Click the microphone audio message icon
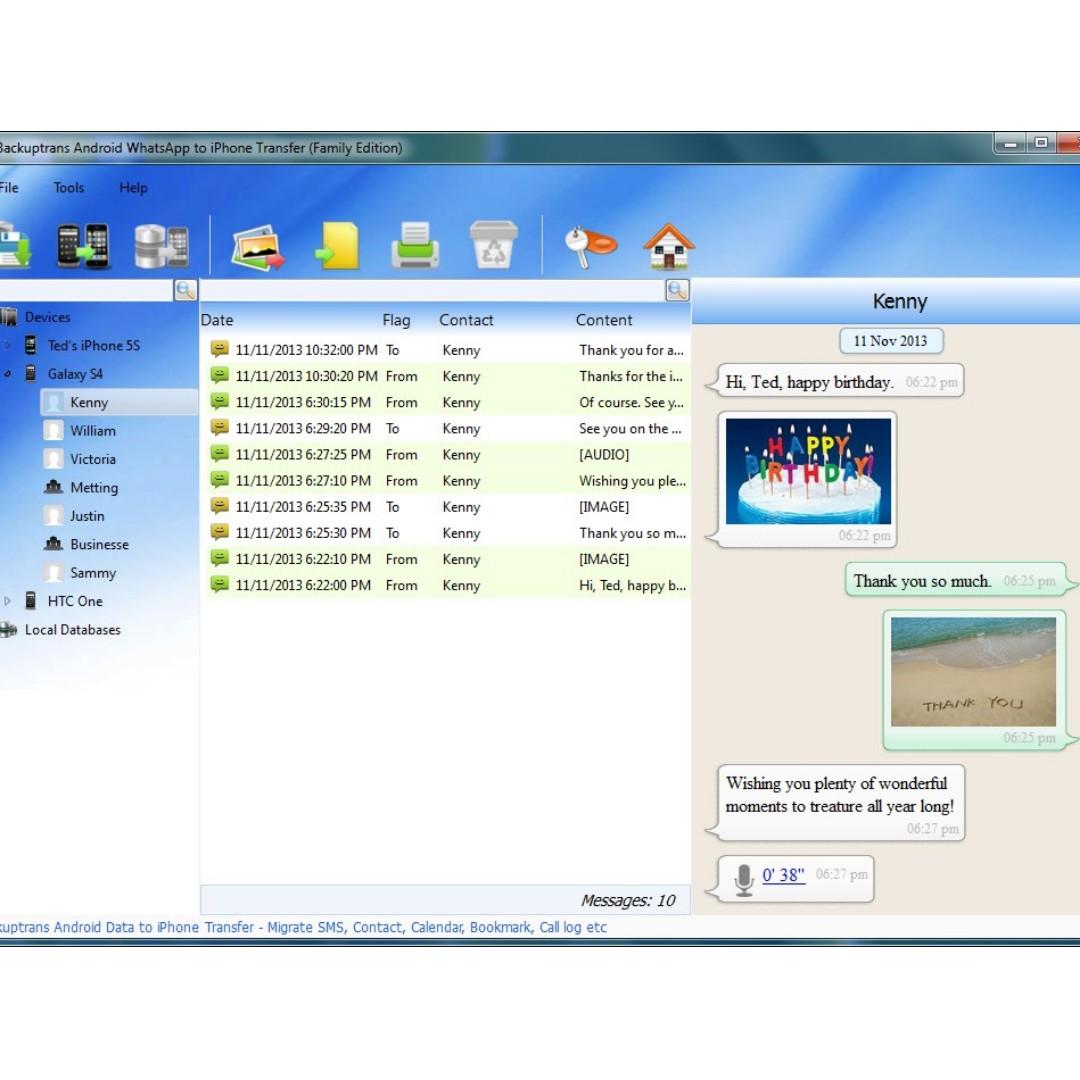This screenshot has height=1080, width=1080. point(744,880)
